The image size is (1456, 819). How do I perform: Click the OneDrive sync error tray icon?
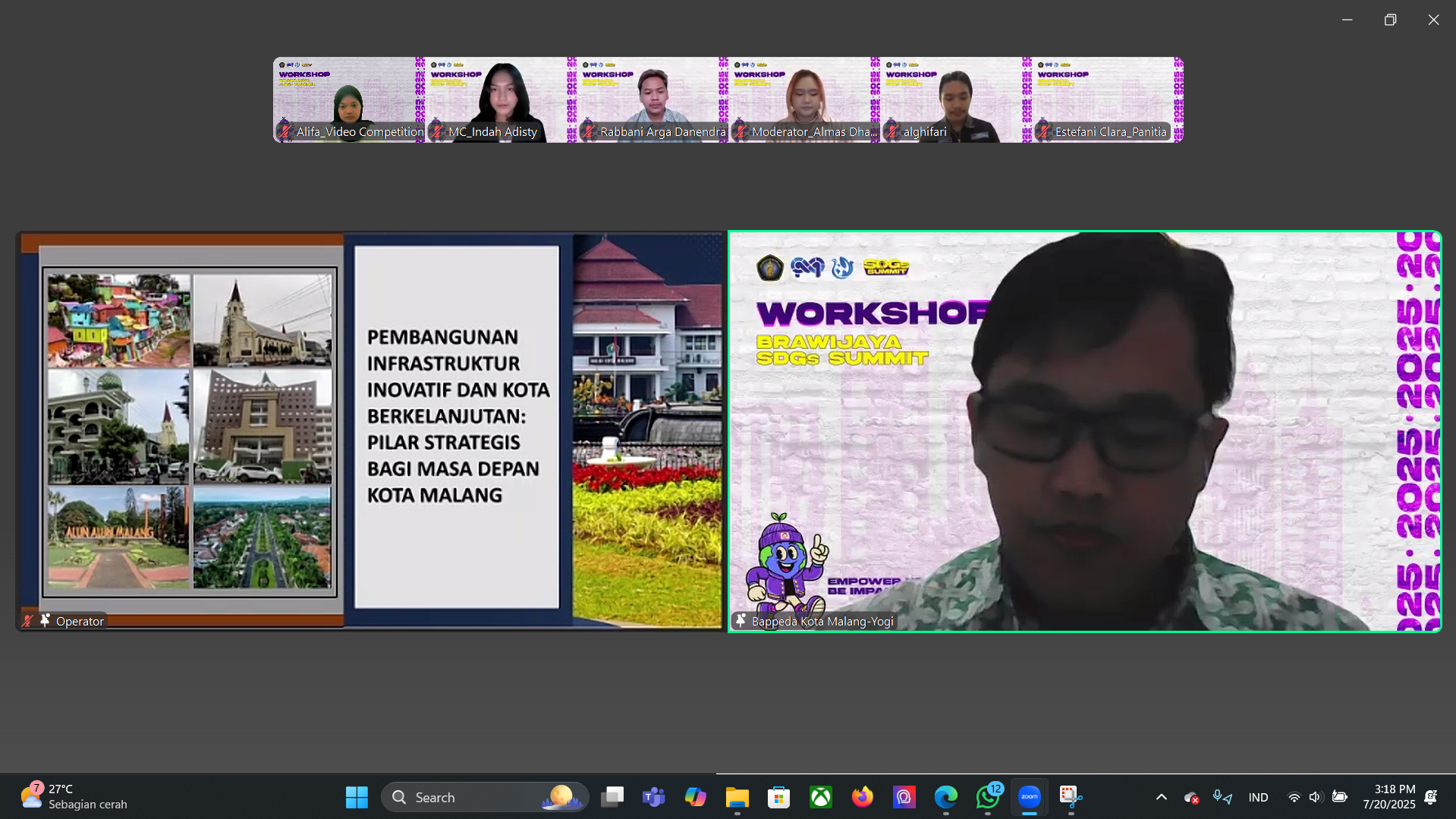tap(1191, 798)
